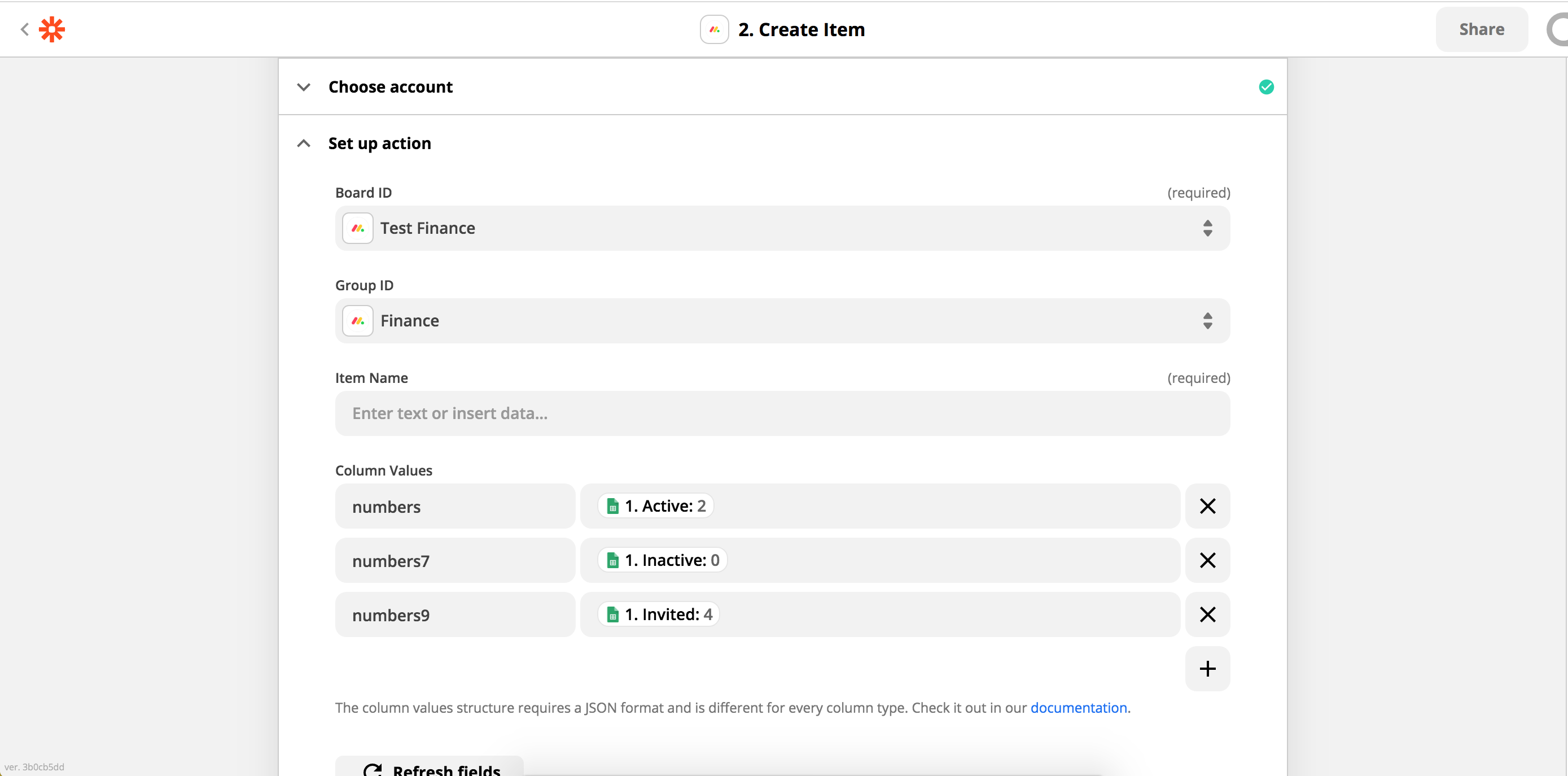Click the '1. Inactive: 0' data pill
1568x776 pixels.
click(662, 560)
